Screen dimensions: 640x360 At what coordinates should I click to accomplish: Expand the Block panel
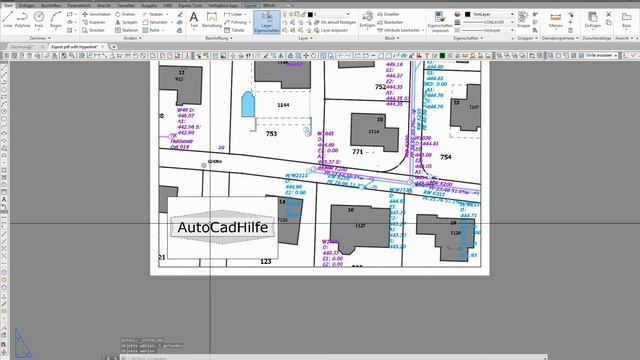(392, 38)
